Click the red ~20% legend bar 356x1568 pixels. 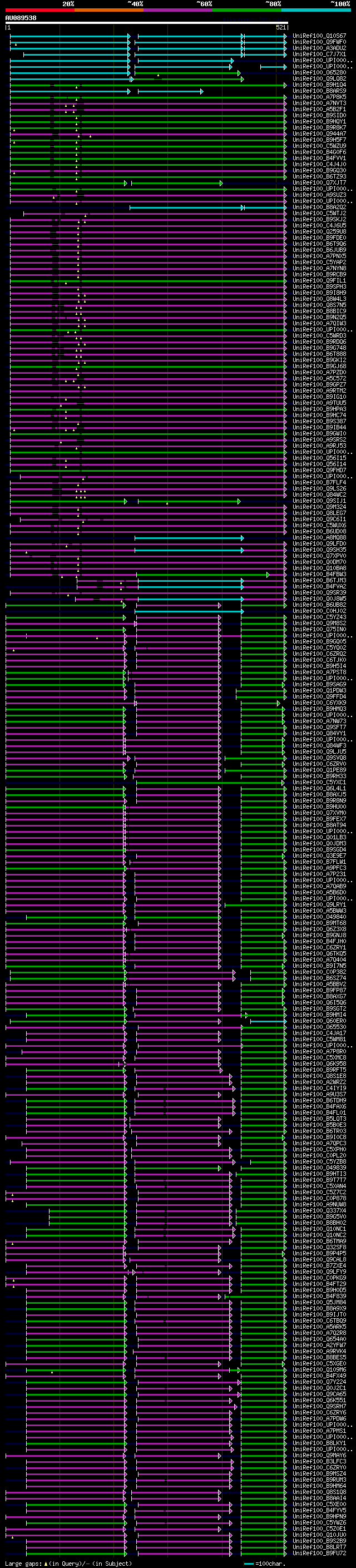click(x=39, y=10)
